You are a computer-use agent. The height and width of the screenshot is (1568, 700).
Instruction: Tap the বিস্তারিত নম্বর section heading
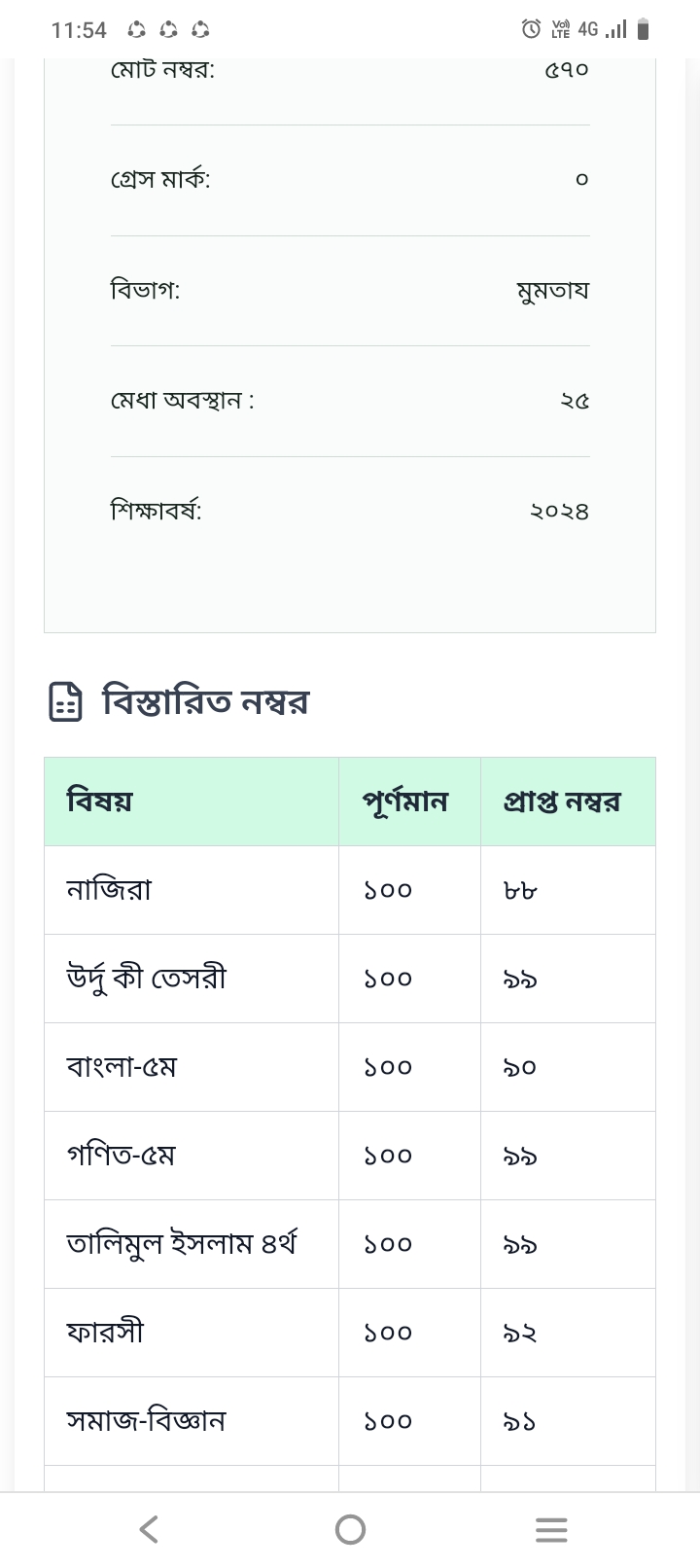click(206, 701)
